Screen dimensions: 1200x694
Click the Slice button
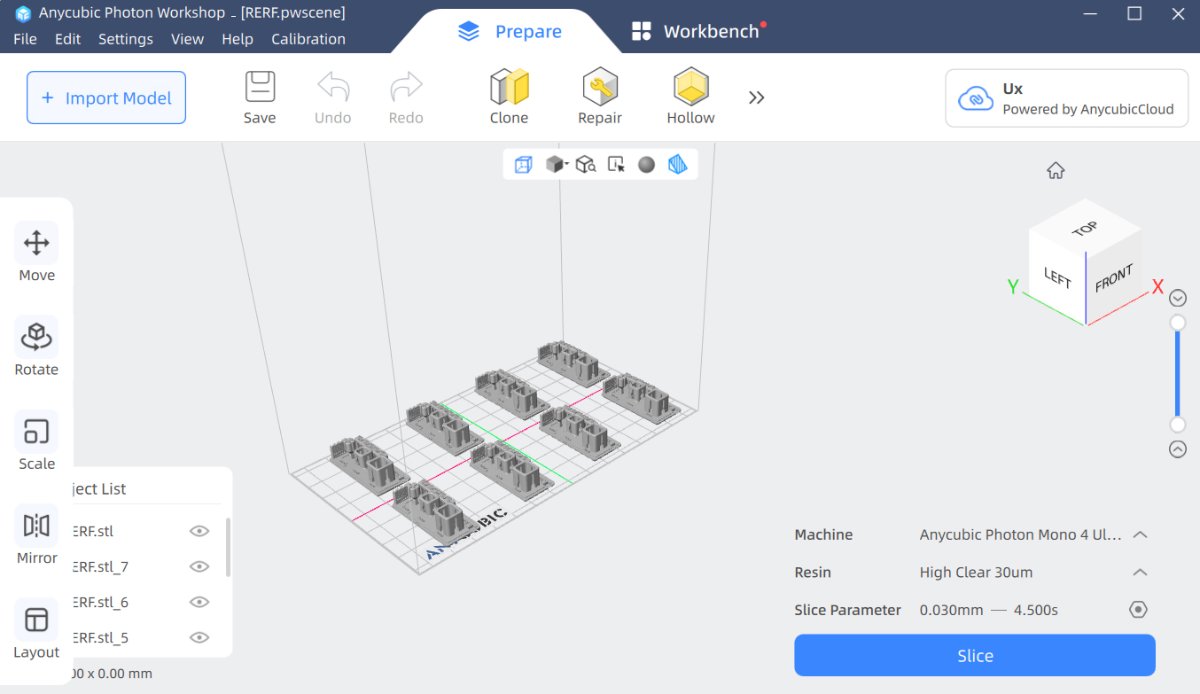coord(975,656)
